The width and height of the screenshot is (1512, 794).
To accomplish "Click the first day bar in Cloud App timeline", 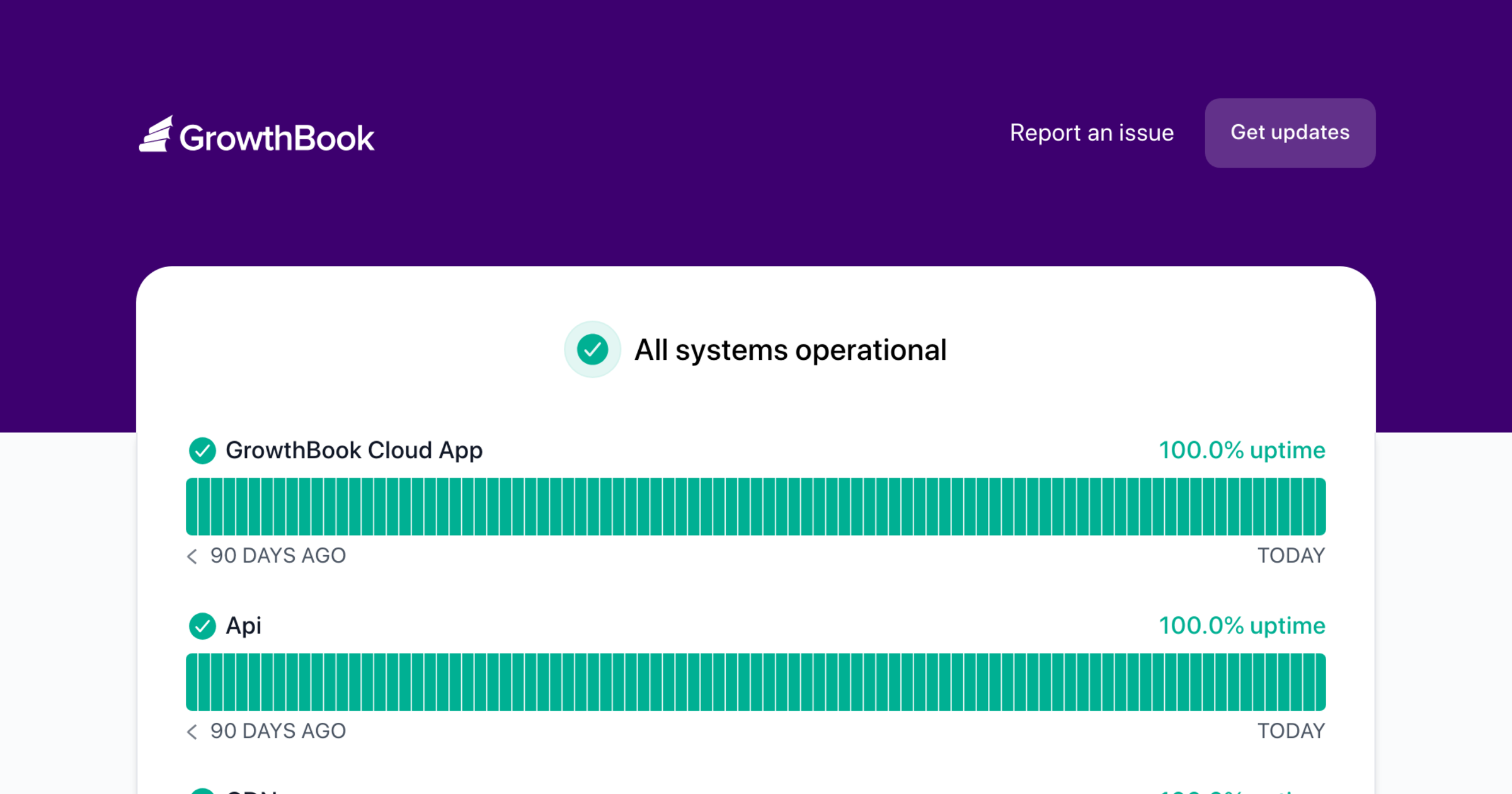I will tap(192, 507).
